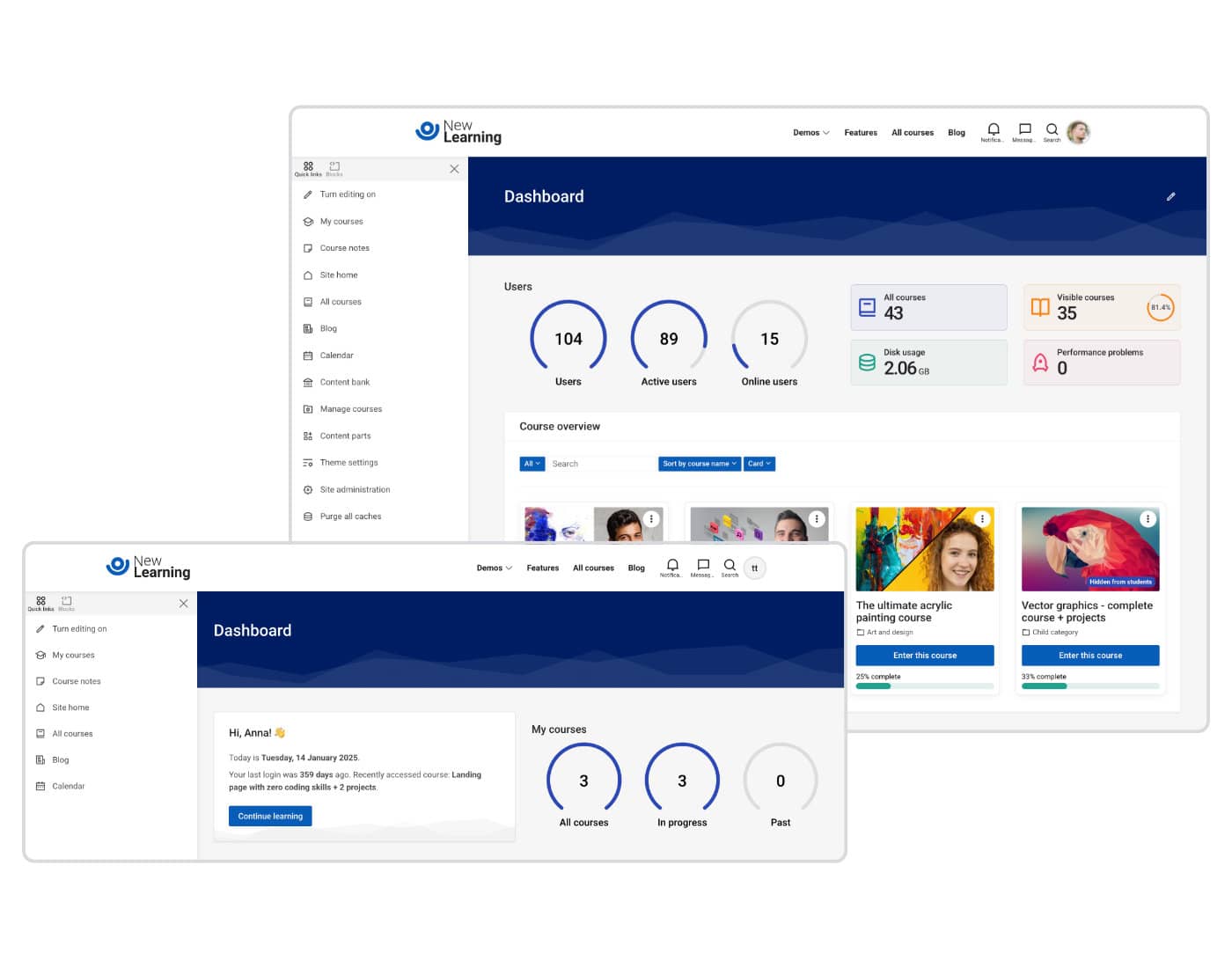The image size is (1232, 968).
Task: Open Theme settings in the sidebar
Action: click(348, 463)
